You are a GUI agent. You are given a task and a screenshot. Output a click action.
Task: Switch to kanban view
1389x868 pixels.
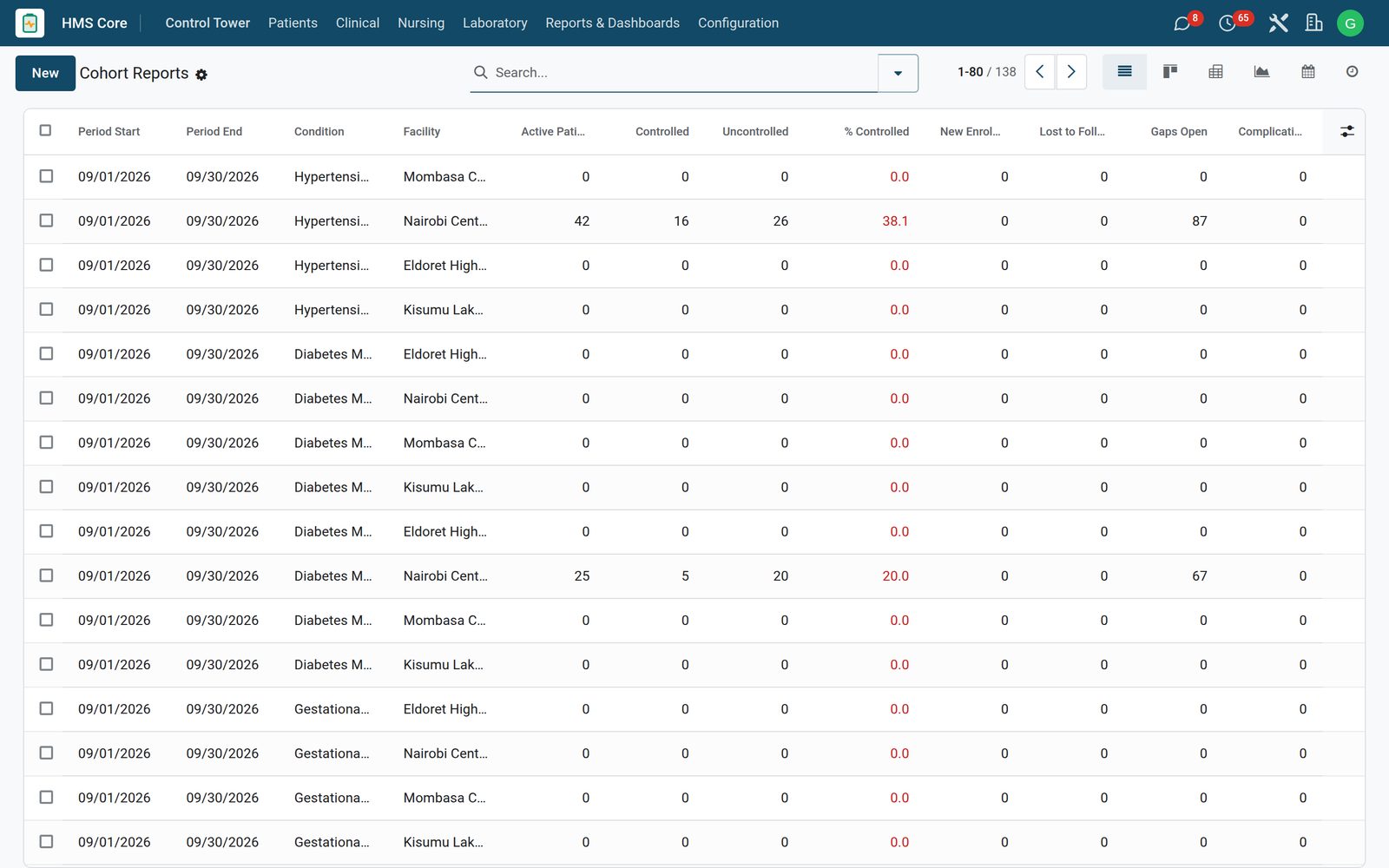[1170, 72]
